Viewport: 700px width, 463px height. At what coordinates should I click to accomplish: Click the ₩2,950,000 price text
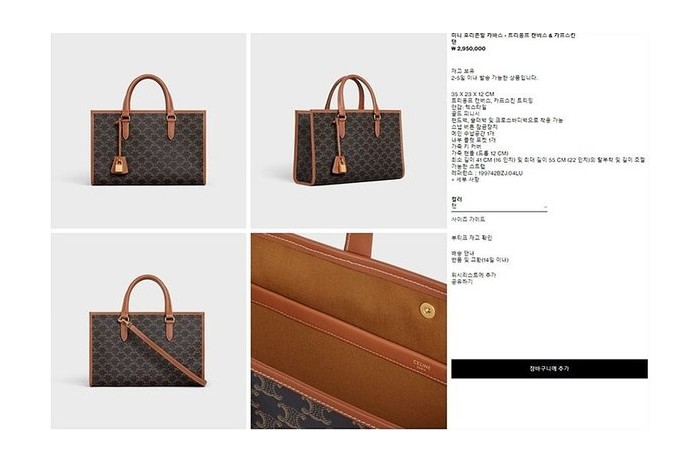[x=468, y=48]
